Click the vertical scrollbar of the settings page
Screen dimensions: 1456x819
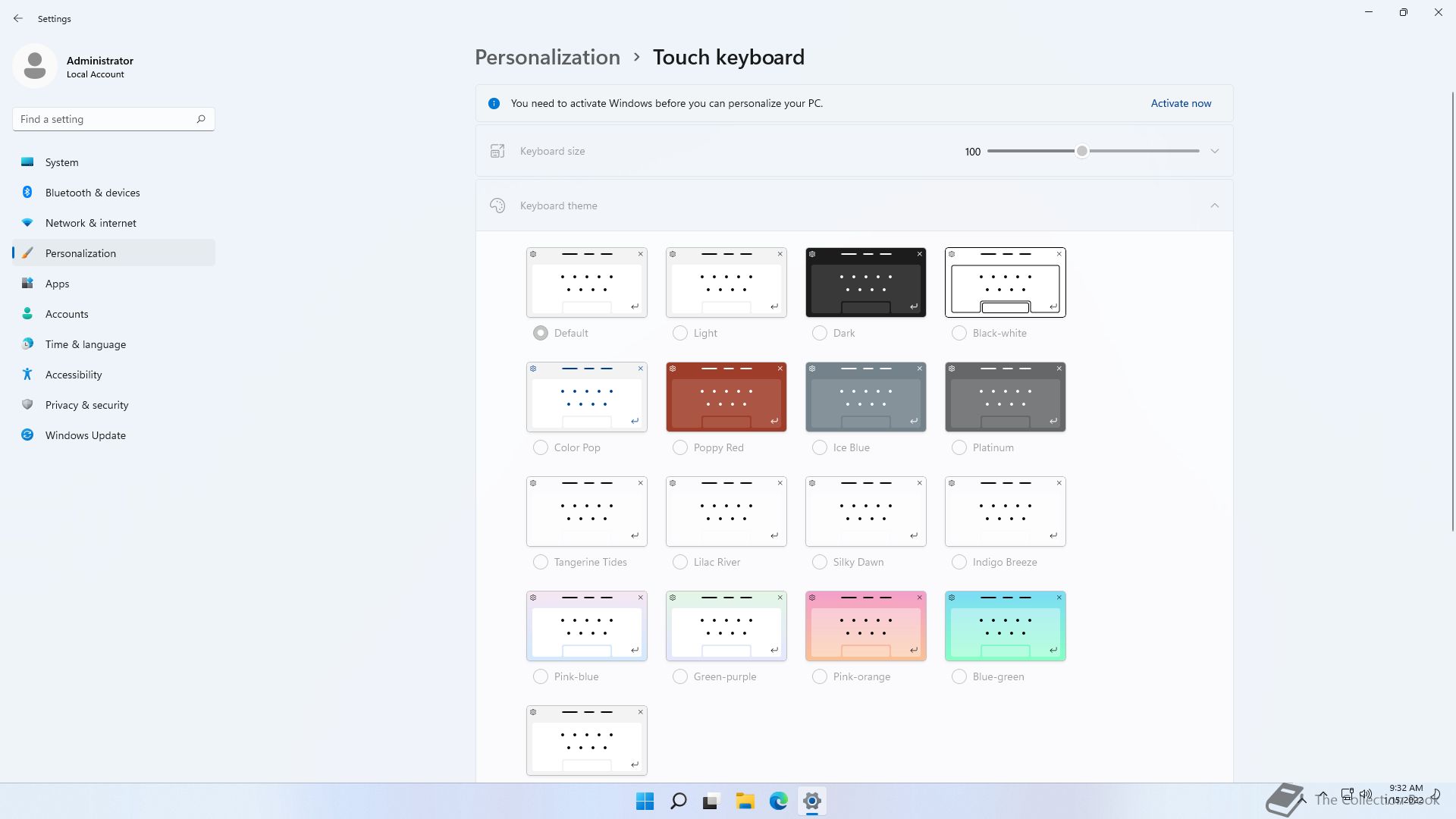(1453, 311)
